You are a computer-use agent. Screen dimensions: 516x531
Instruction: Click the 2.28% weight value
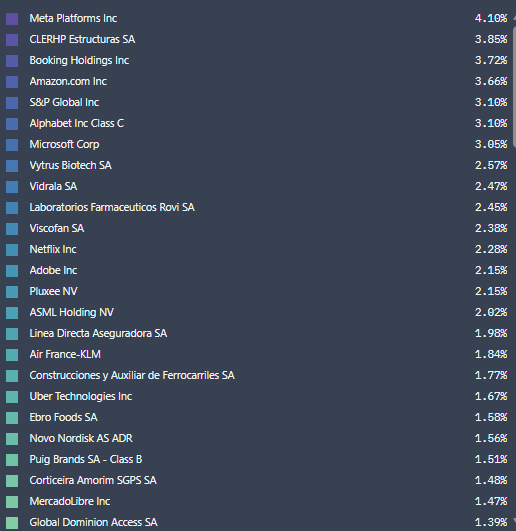pyautogui.click(x=491, y=249)
